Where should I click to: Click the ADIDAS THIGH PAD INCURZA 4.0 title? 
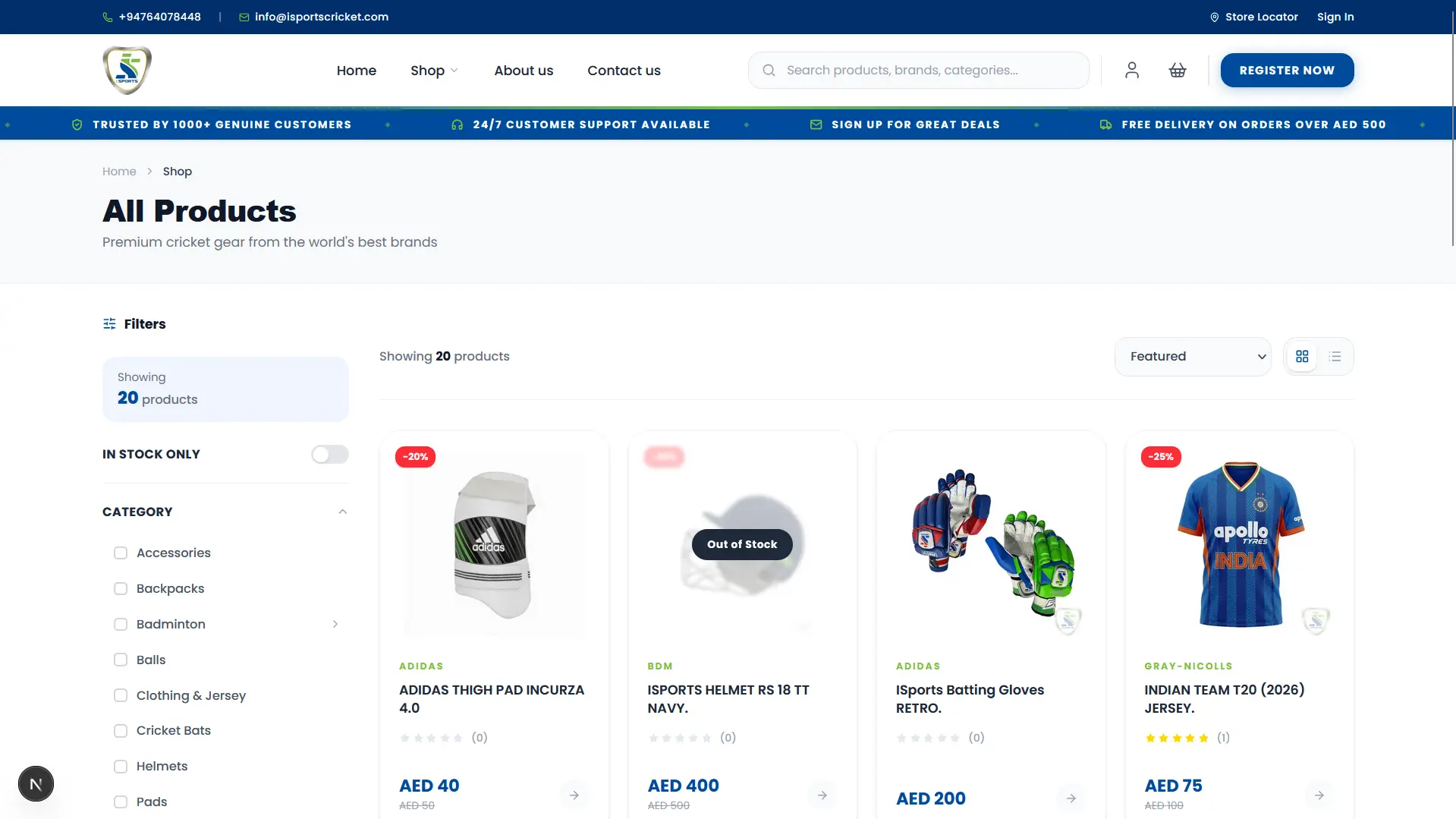(x=492, y=699)
